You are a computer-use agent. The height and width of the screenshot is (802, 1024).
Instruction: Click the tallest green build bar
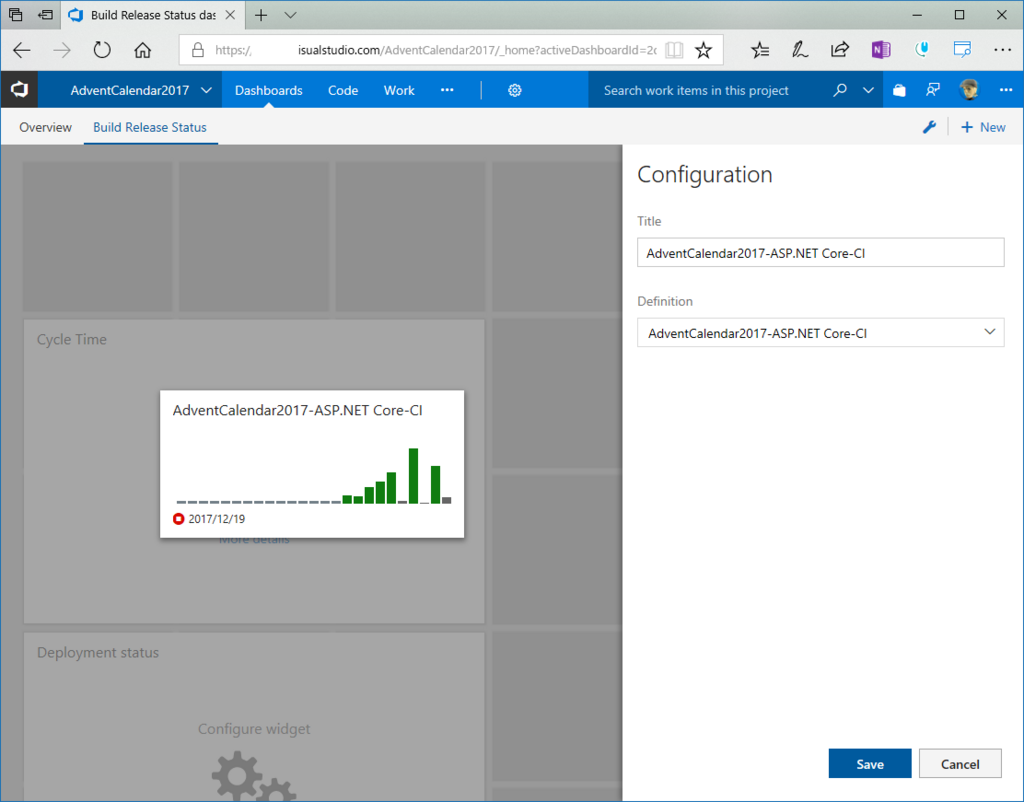click(x=413, y=475)
